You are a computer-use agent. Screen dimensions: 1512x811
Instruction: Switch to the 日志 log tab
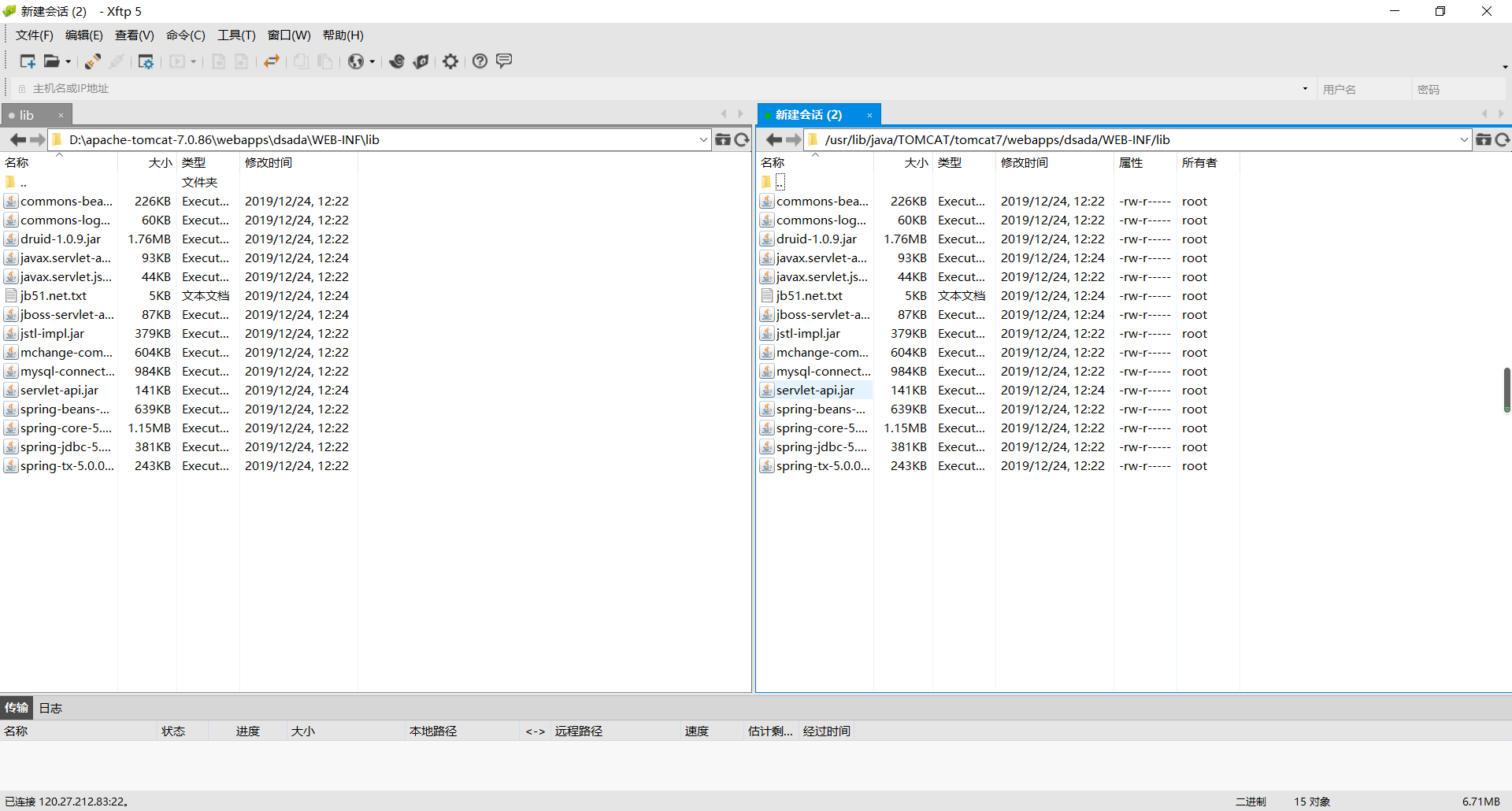tap(50, 707)
